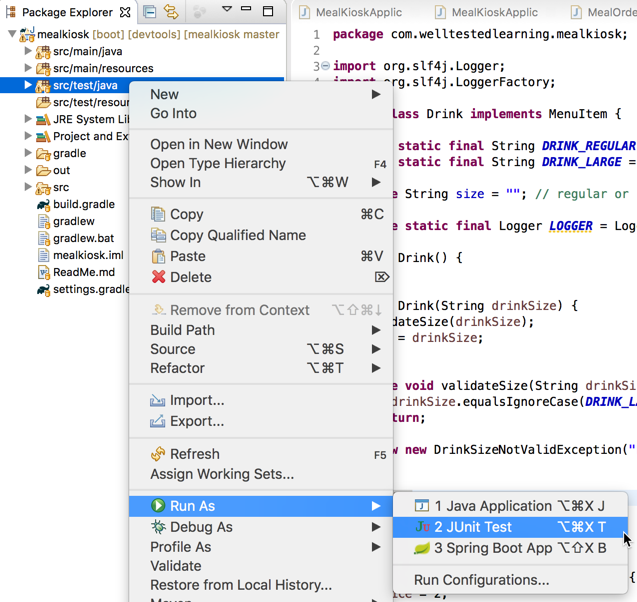Viewport: 637px width, 602px height.
Task: Select the src/main/resources folder icon
Action: (x=43, y=69)
